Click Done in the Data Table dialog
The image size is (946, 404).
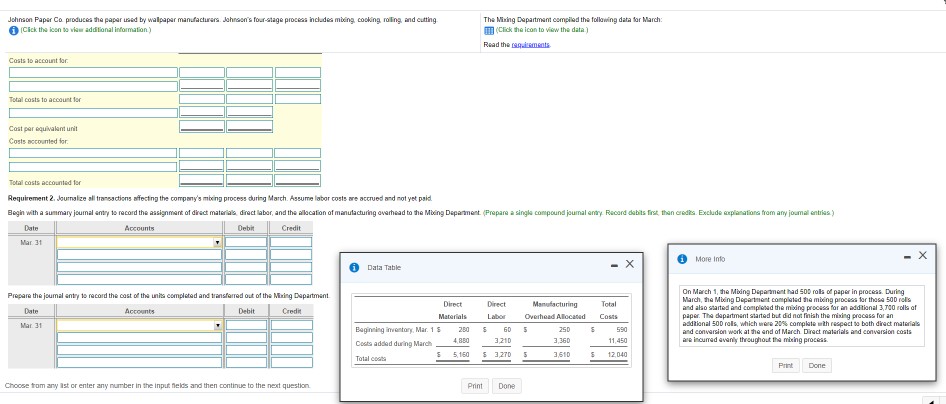pos(507,386)
